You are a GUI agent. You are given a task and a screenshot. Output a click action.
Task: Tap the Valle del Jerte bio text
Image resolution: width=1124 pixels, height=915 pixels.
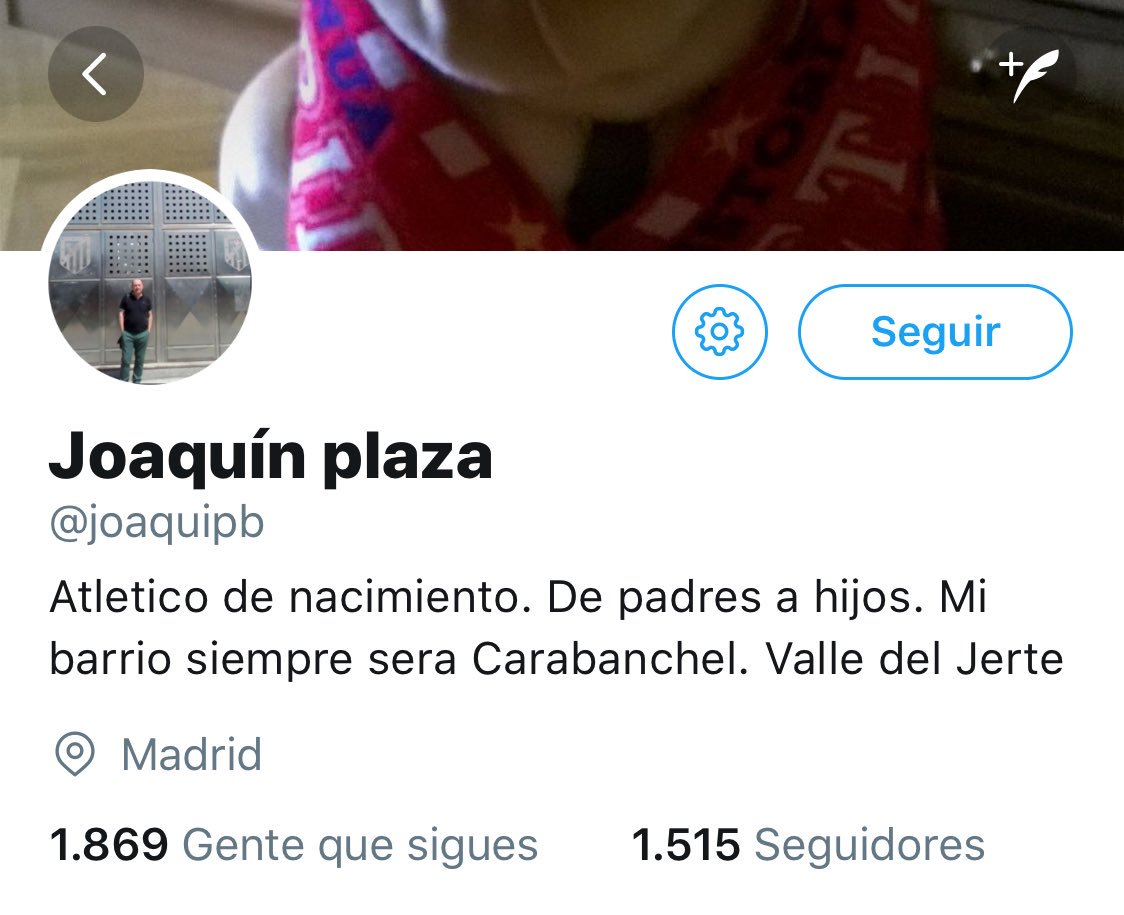[914, 658]
